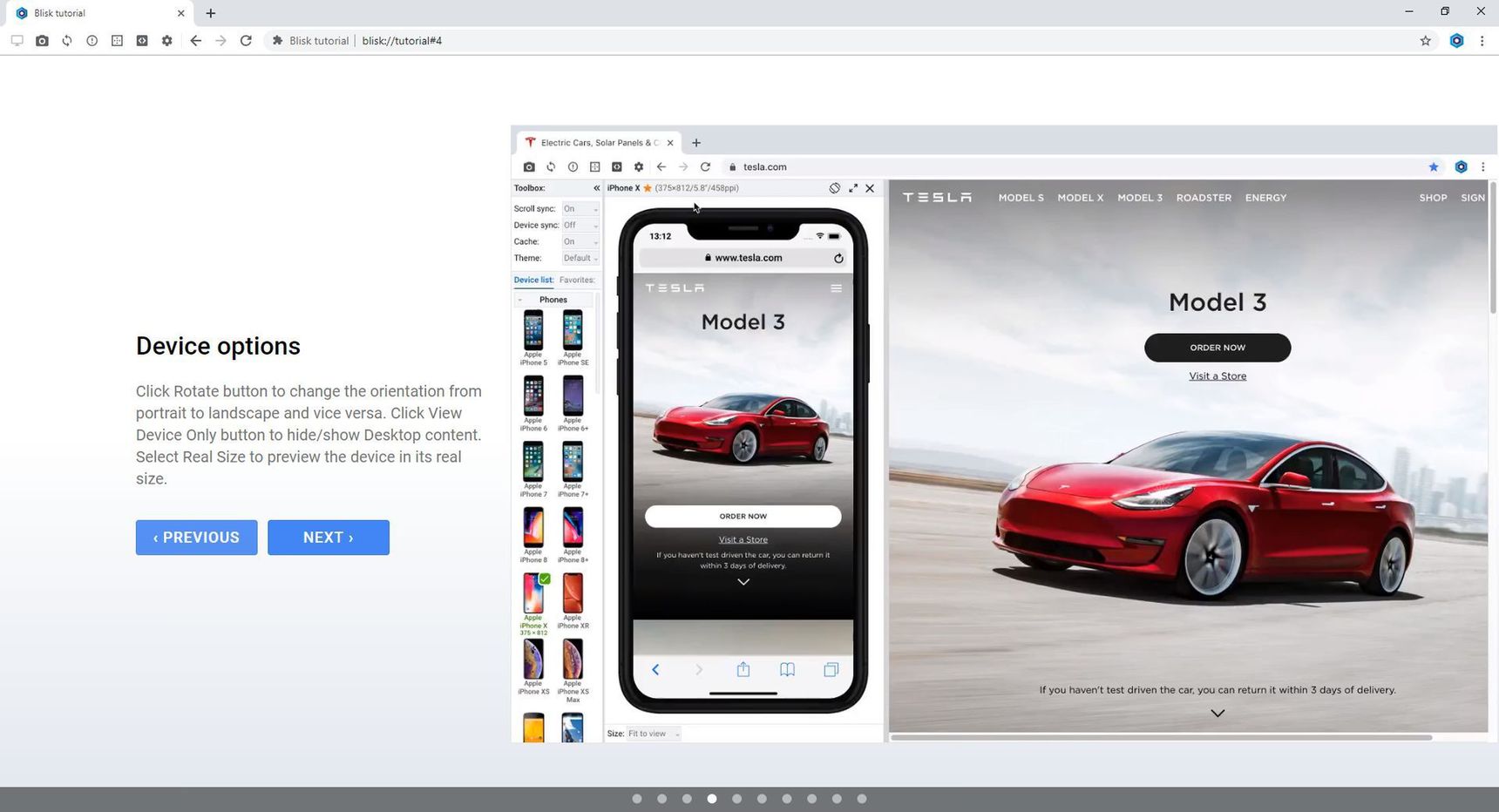Go back using the top toolbar arrow
1499x812 pixels.
195,41
